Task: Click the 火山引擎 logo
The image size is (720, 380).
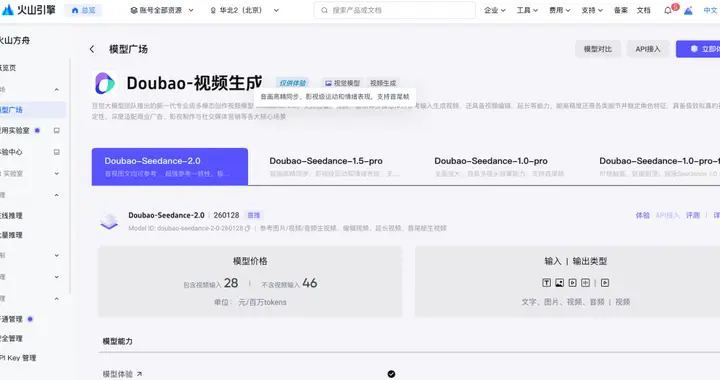Action: (28, 10)
